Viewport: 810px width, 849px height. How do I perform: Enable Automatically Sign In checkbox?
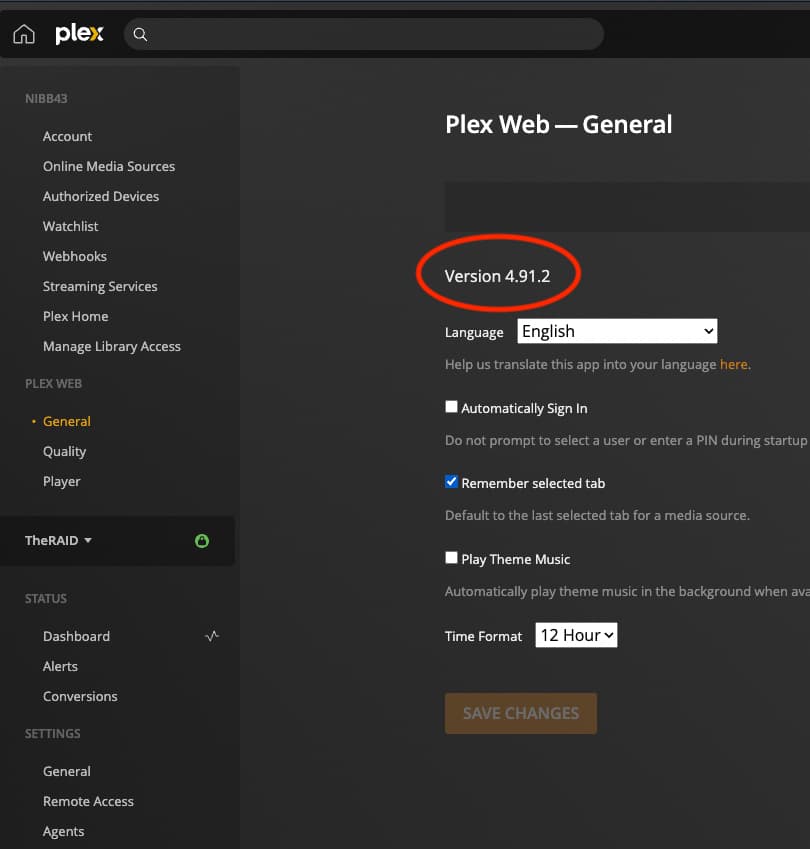(451, 407)
